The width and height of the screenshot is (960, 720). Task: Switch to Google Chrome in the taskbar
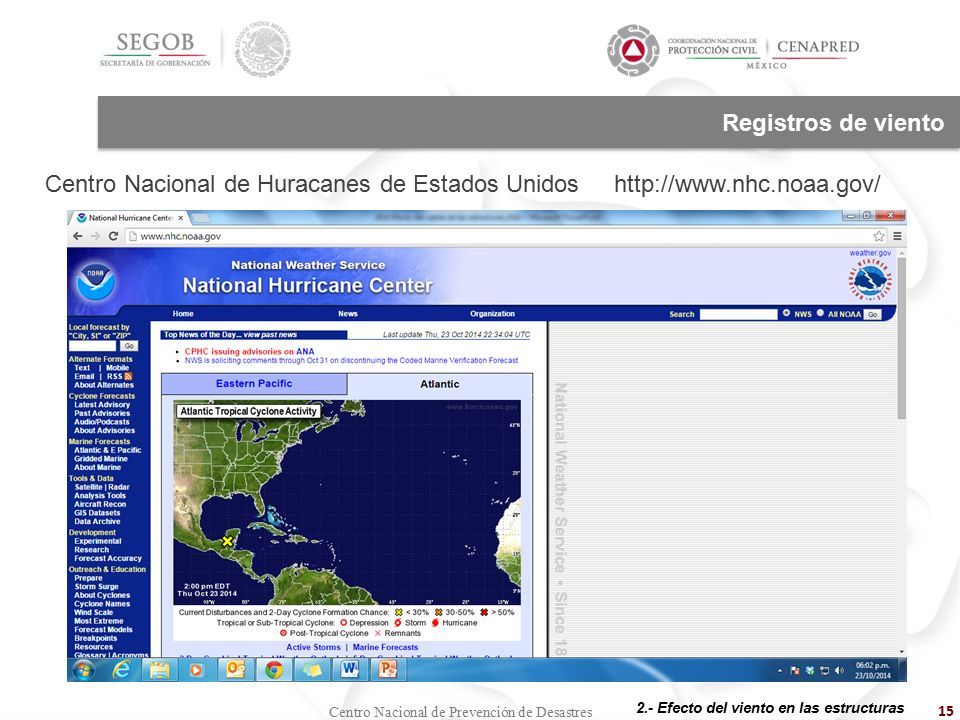tap(274, 670)
